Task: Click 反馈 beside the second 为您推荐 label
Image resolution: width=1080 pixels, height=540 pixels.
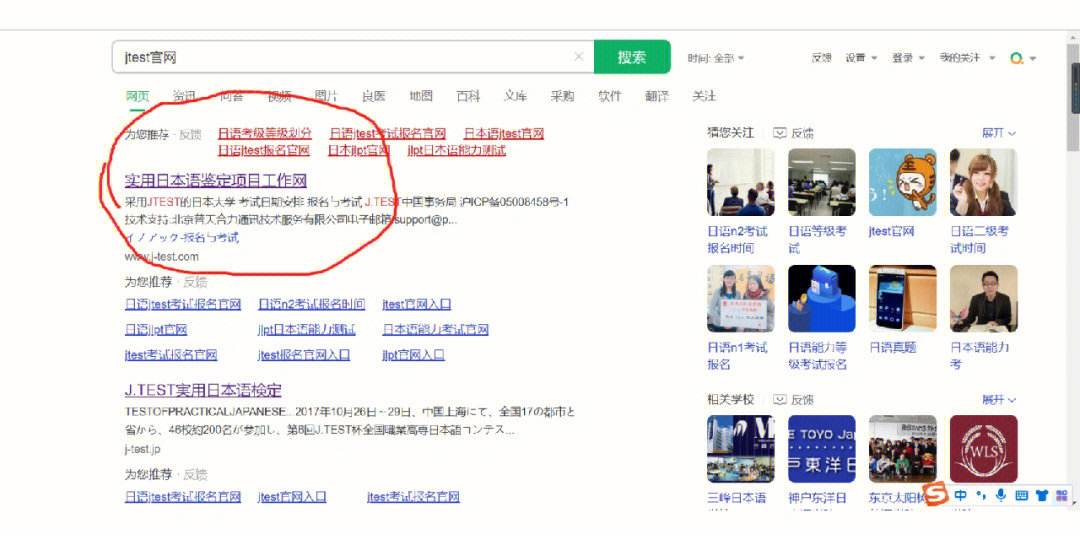Action: (x=196, y=282)
